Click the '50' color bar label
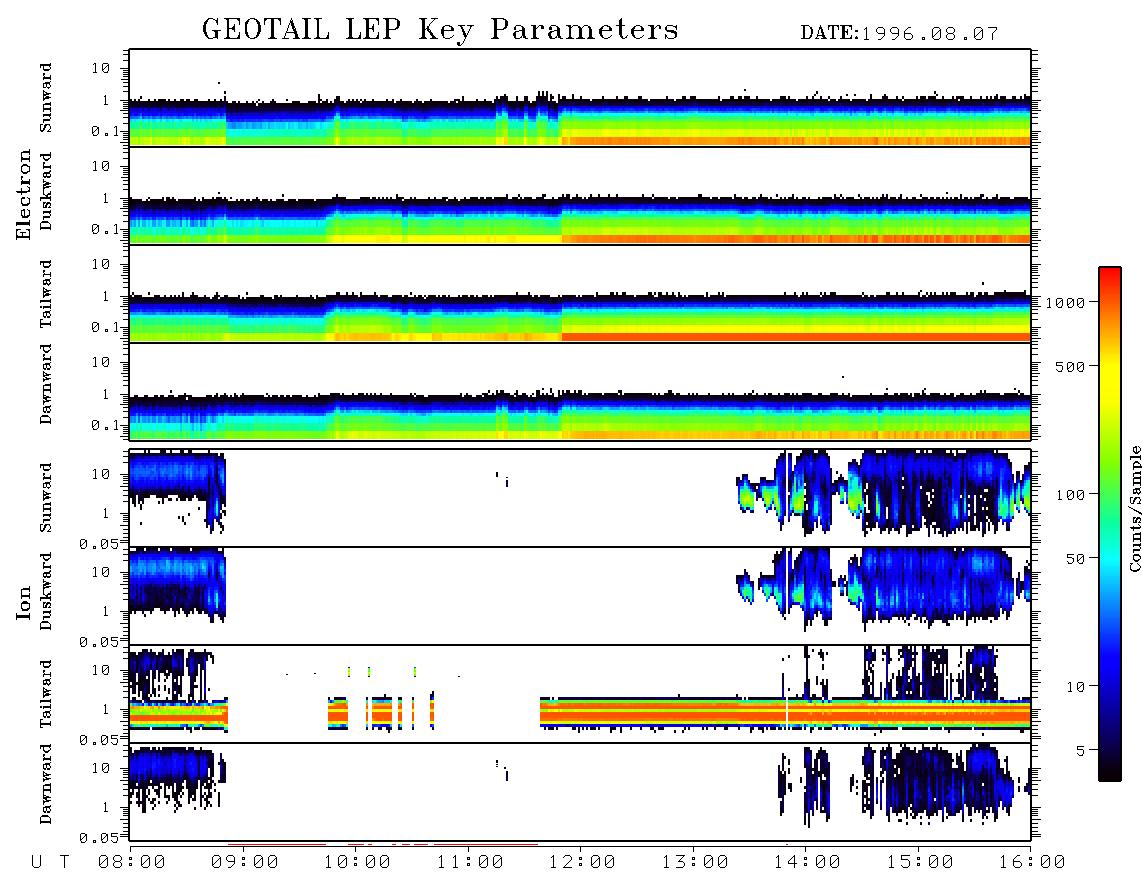Image resolution: width=1142 pixels, height=880 pixels. coord(1075,559)
